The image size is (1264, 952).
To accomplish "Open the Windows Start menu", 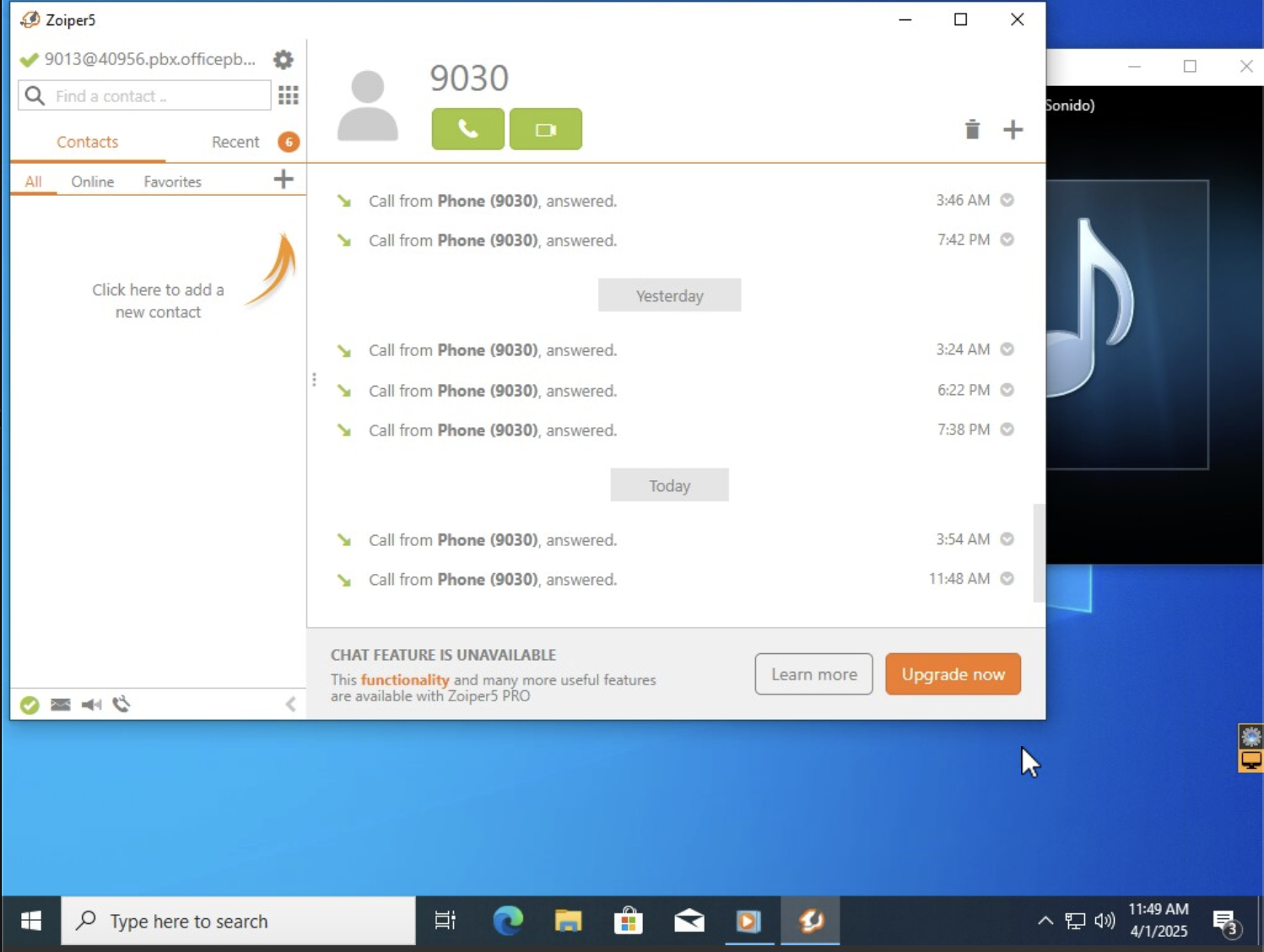I will (31, 921).
